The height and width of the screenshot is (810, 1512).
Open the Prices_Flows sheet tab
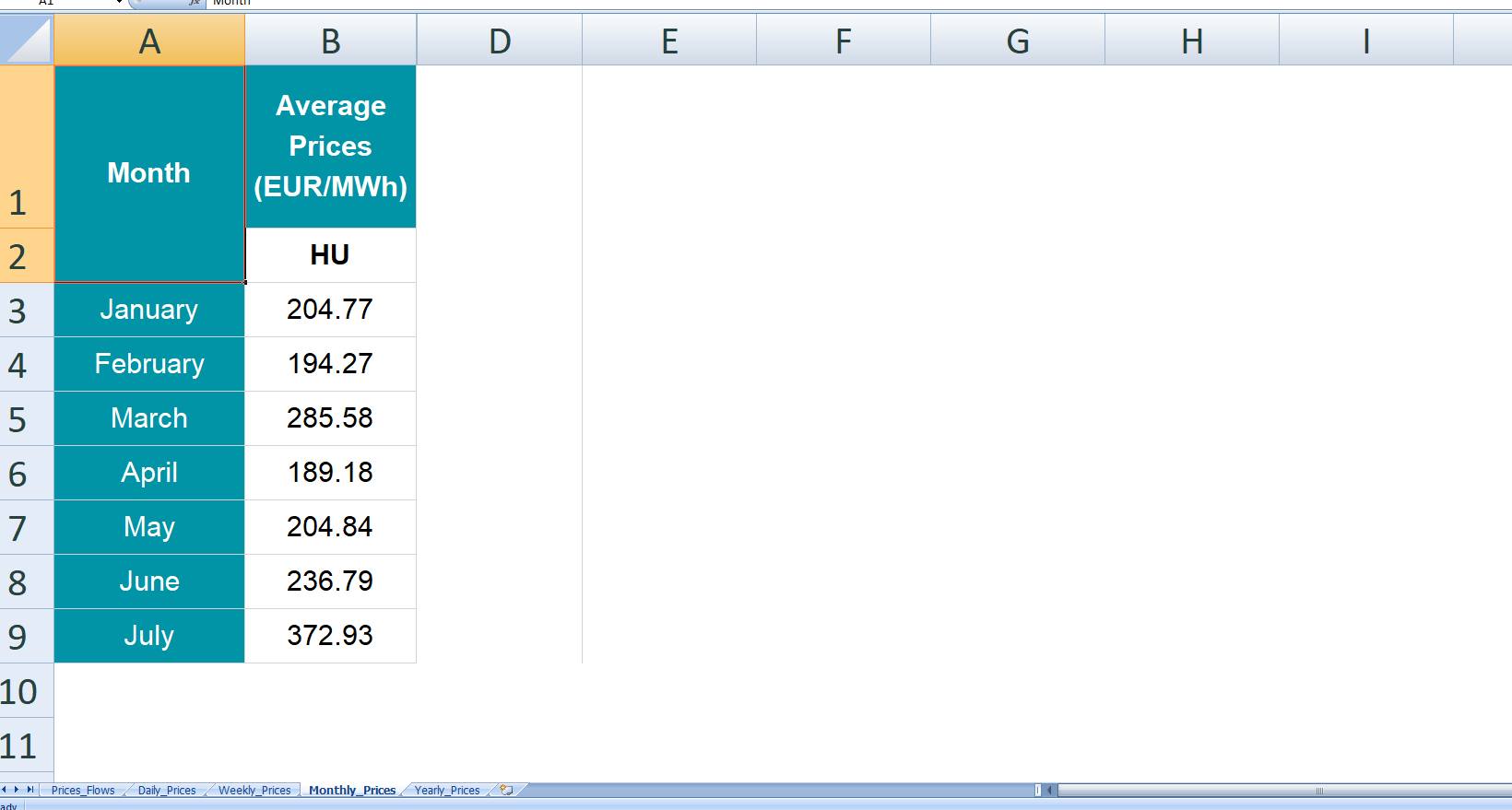point(83,791)
